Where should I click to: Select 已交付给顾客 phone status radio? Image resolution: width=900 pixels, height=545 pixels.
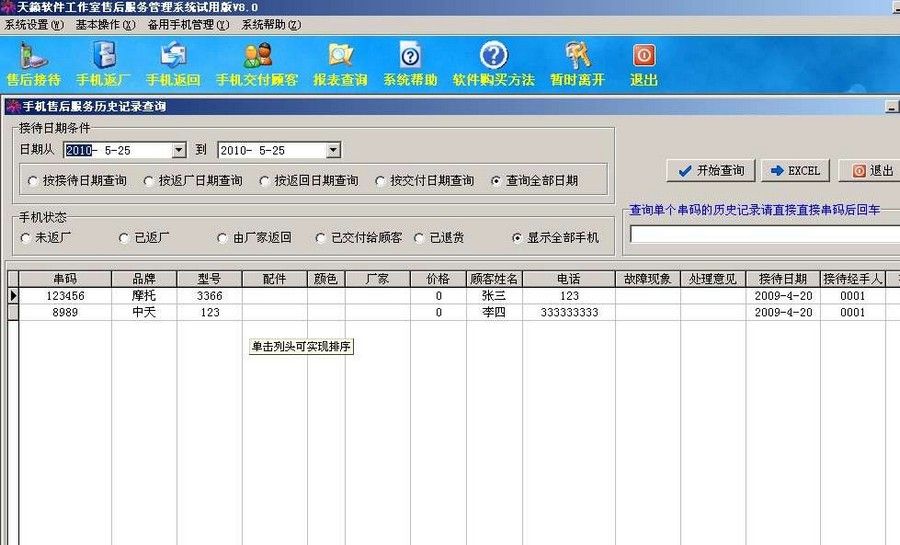[x=321, y=238]
